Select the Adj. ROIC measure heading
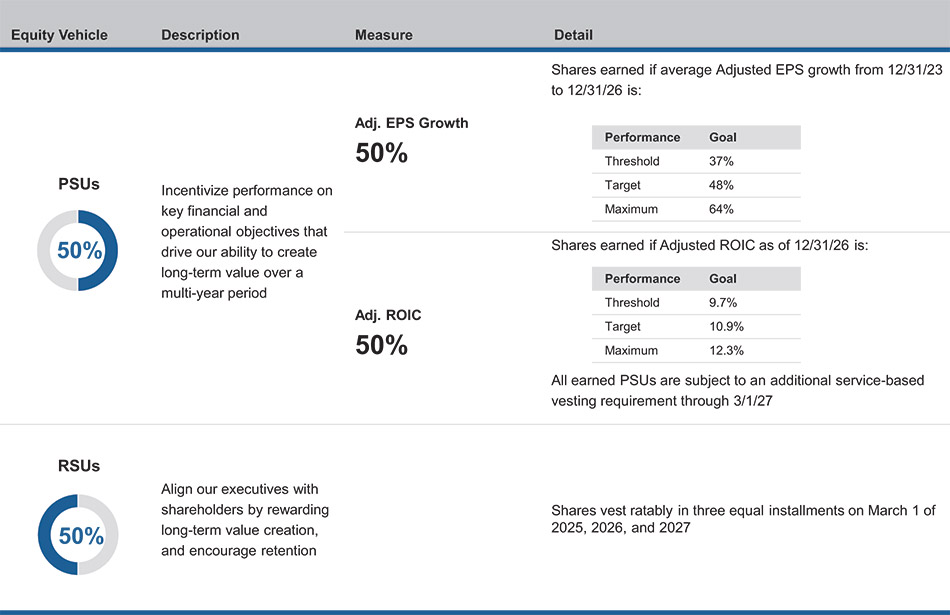 388,315
